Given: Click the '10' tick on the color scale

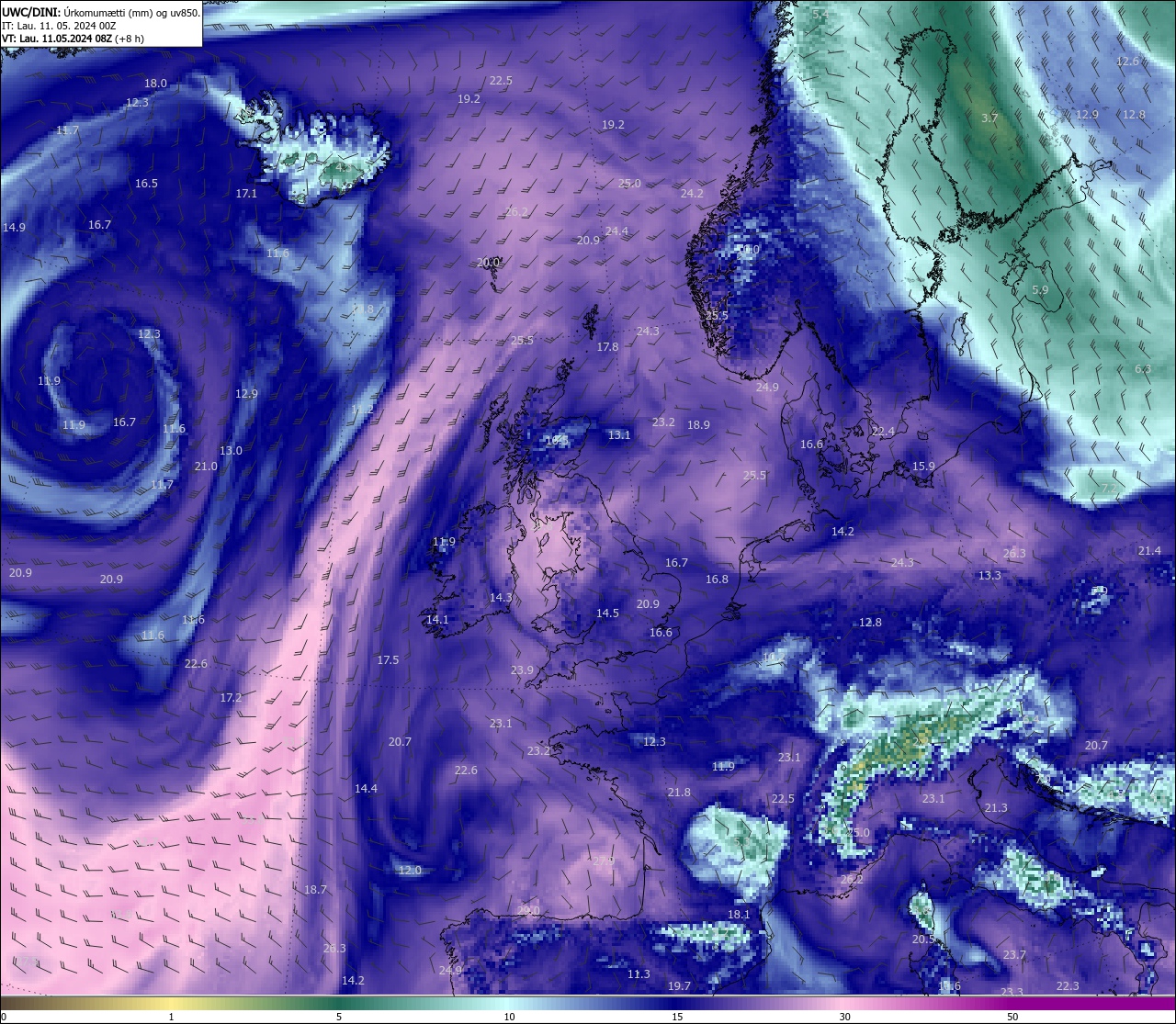Looking at the screenshot, I should pos(509,1017).
